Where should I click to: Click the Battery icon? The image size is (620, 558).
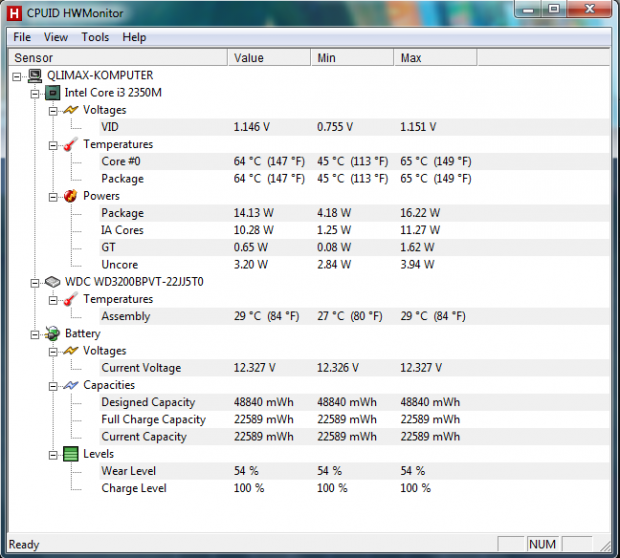pos(52,334)
